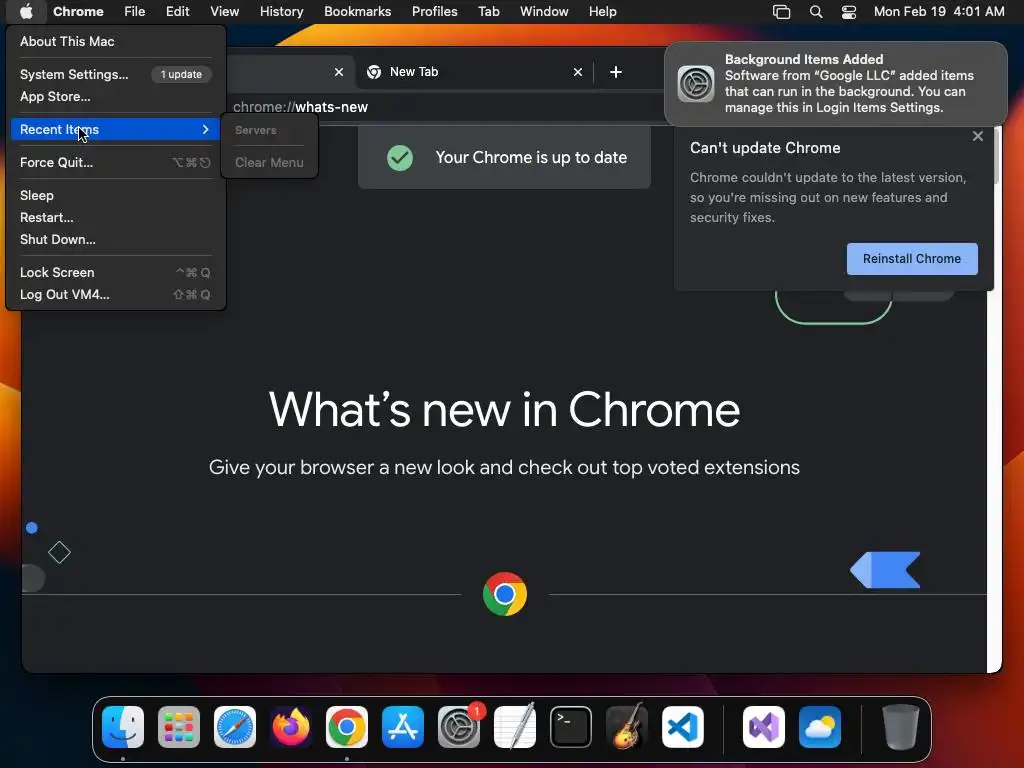Open the View menu
The height and width of the screenshot is (768, 1024).
(224, 11)
